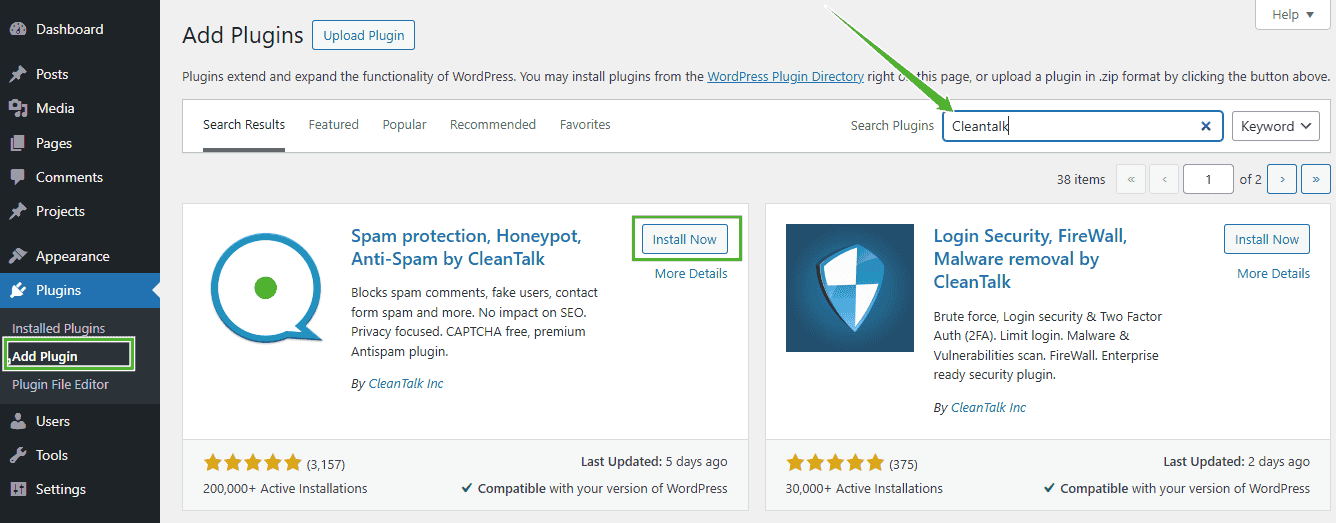Screen dimensions: 1336x523
Task: Click CleanTalk Inc author under Anti-Spam plugin
Action: pos(406,383)
